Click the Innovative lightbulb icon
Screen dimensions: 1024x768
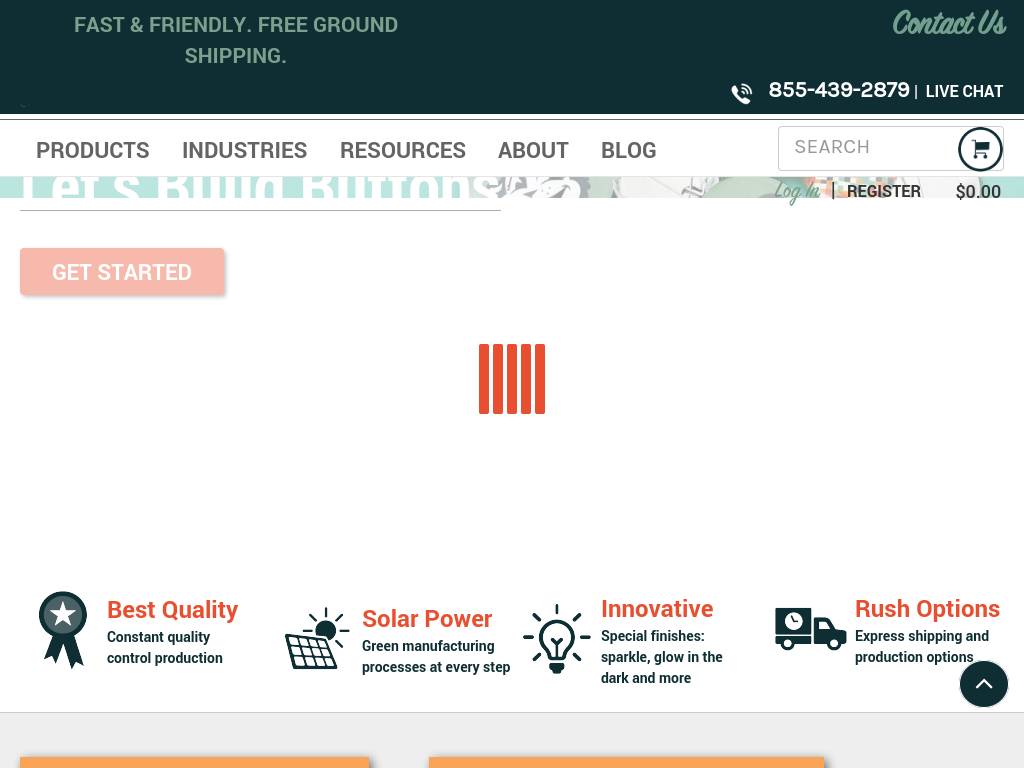tap(556, 639)
